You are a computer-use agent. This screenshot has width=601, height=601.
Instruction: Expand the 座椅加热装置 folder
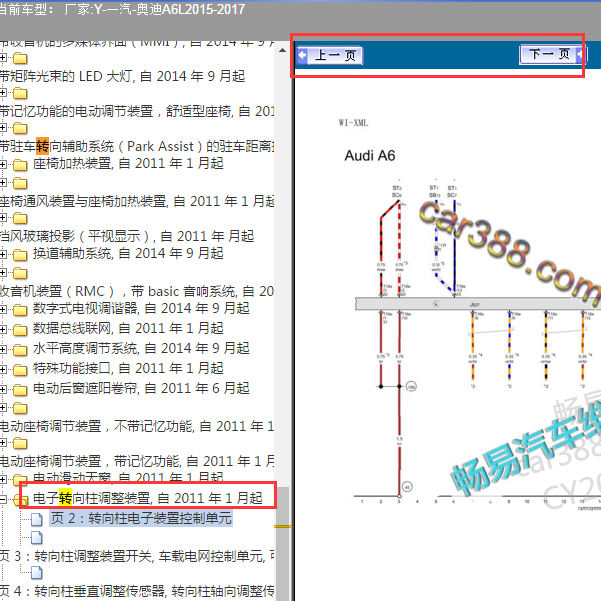[x=3, y=165]
